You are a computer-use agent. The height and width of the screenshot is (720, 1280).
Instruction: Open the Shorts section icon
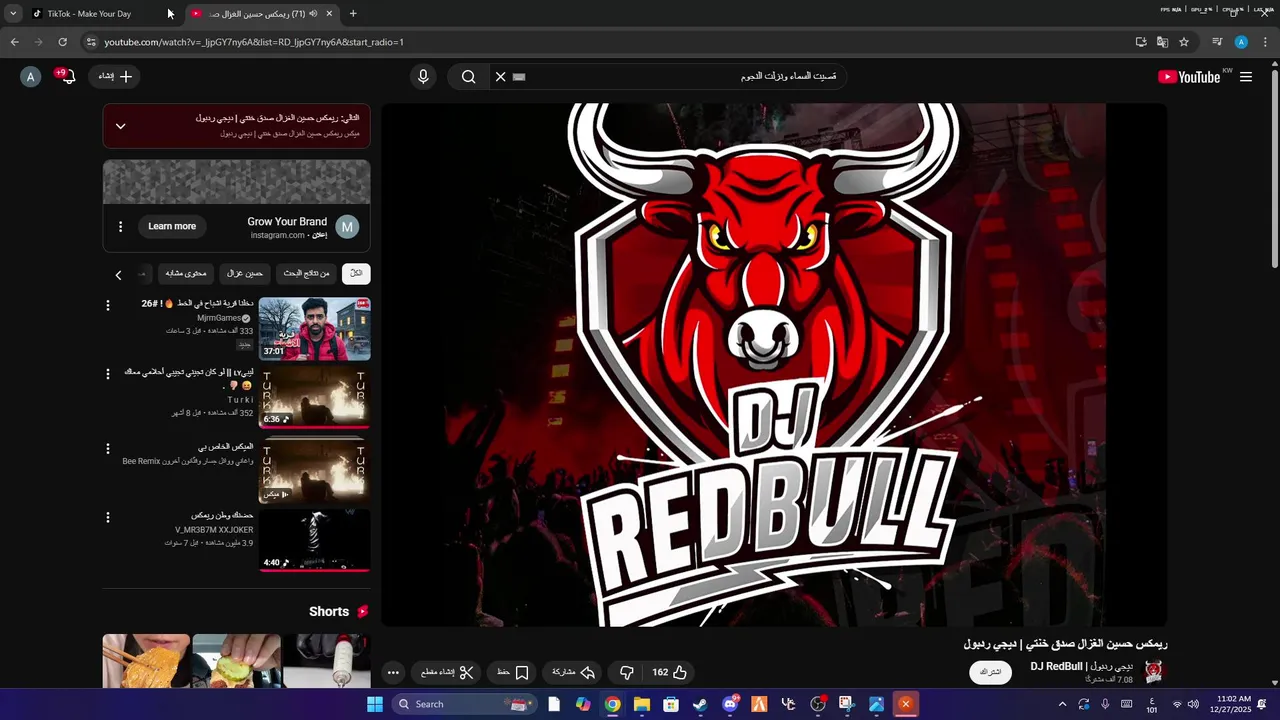pyautogui.click(x=362, y=612)
